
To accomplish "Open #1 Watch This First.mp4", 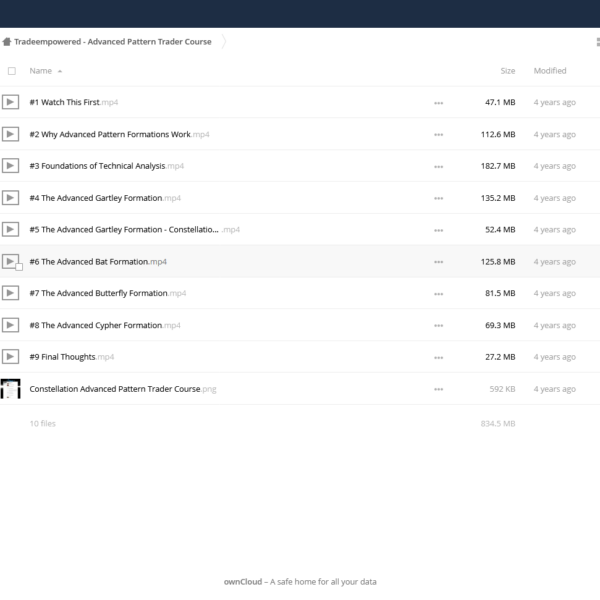I will coord(74,102).
